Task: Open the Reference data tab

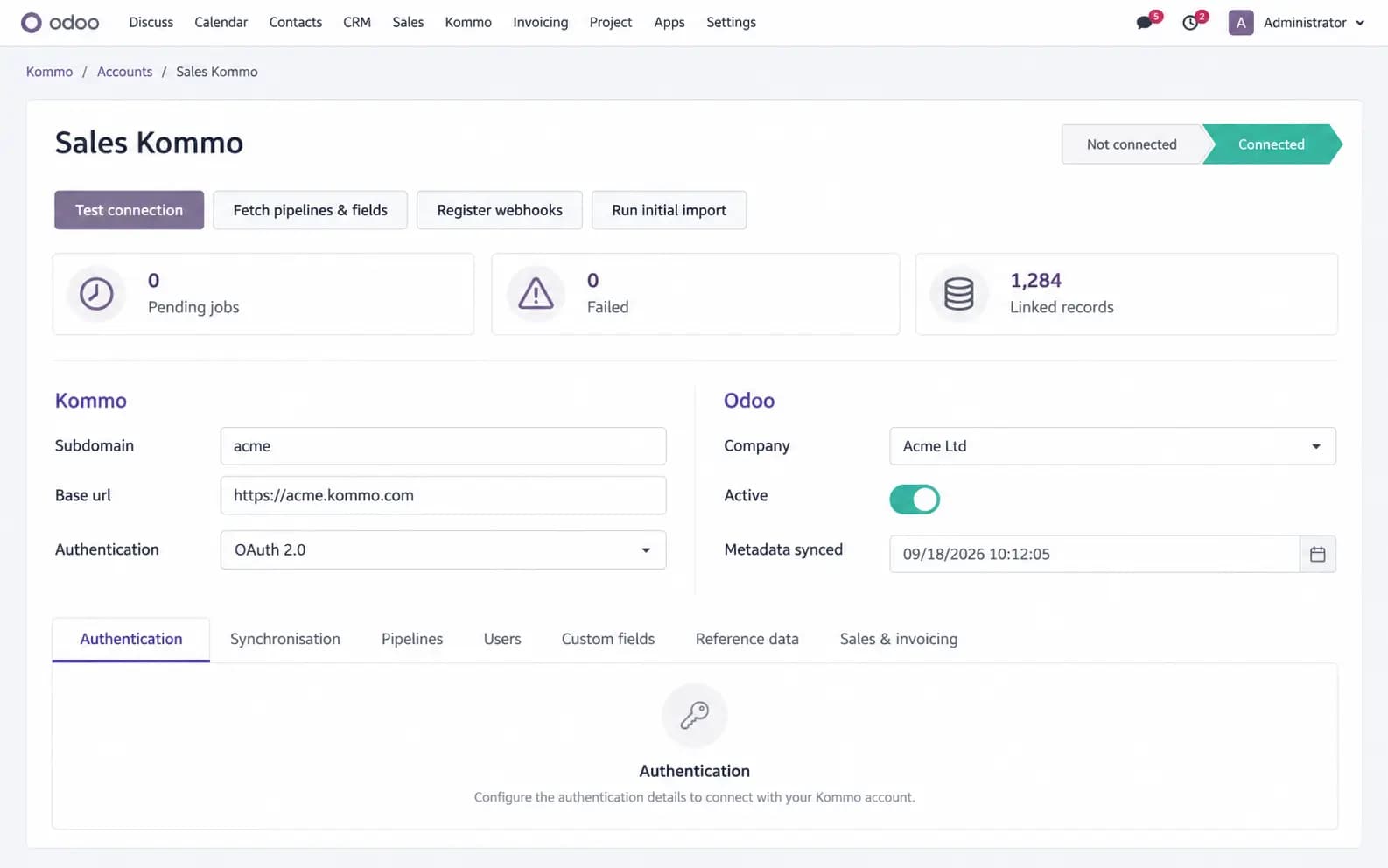Action: coord(747,639)
